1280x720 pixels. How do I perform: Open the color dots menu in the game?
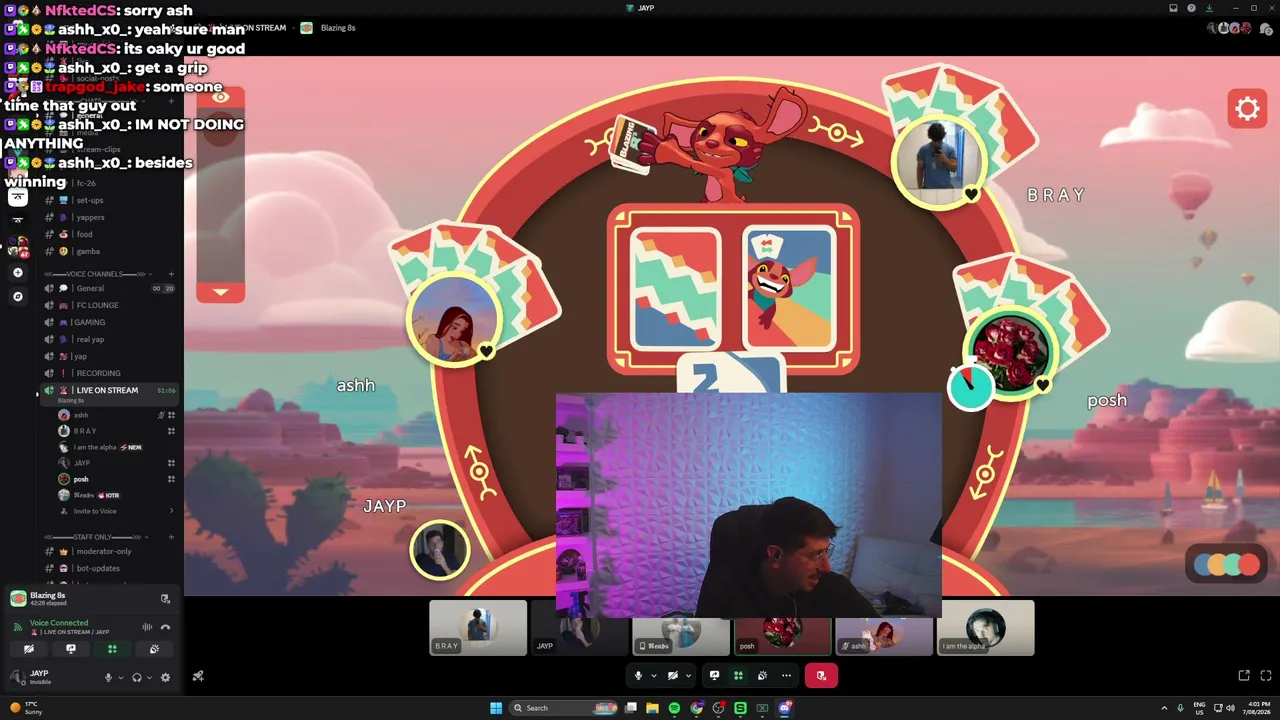(1227, 565)
